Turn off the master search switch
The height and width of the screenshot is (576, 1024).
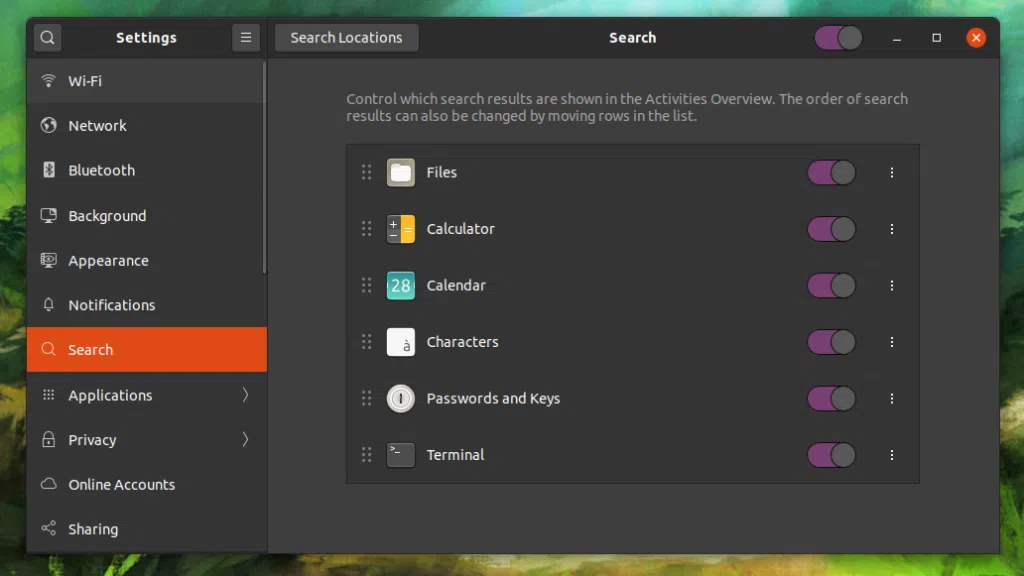pyautogui.click(x=838, y=37)
